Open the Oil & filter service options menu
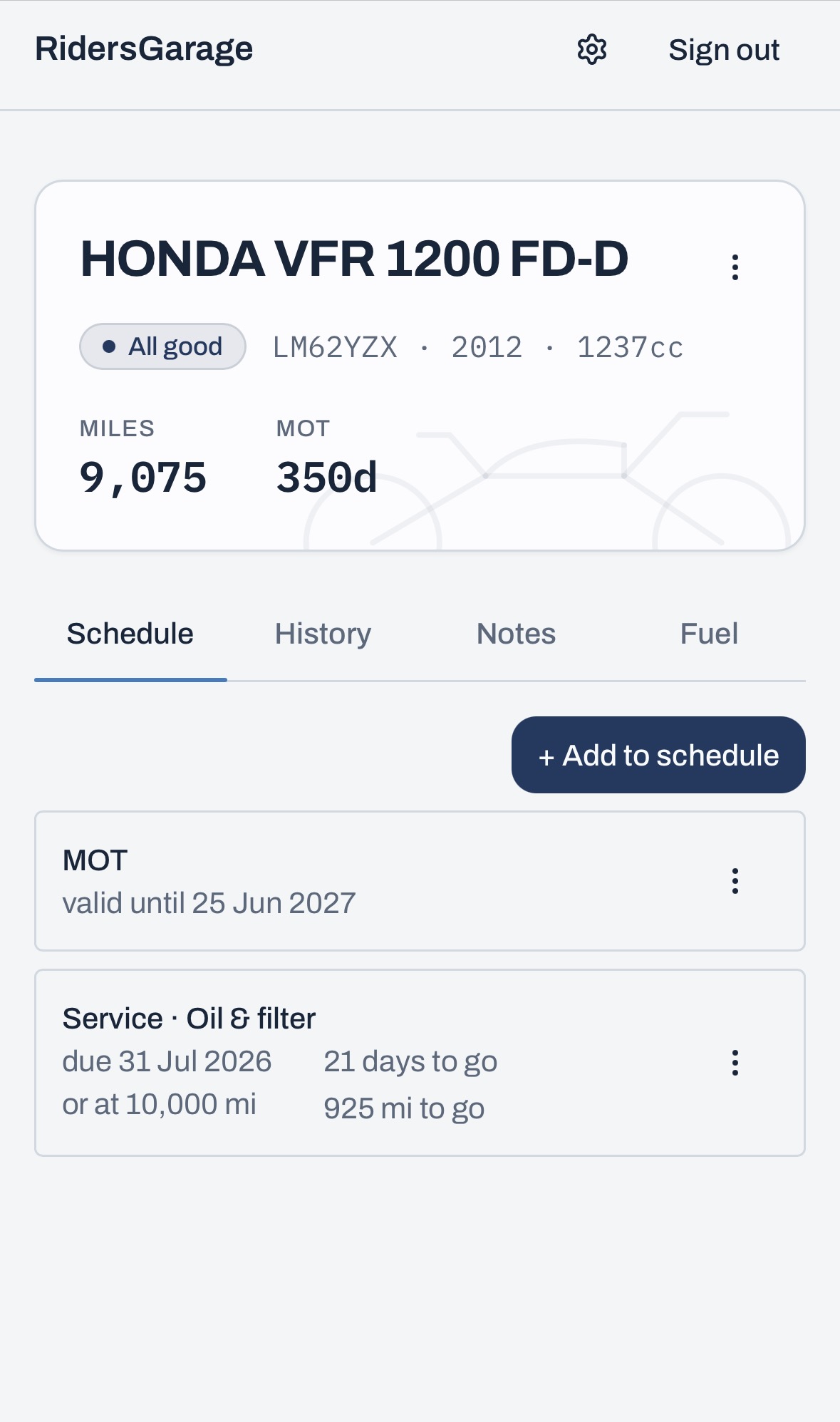 735,1063
